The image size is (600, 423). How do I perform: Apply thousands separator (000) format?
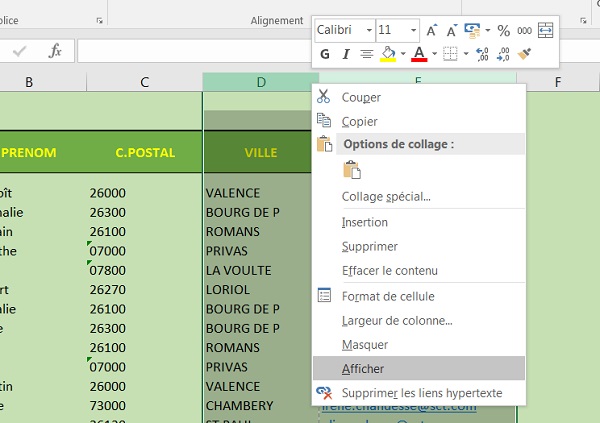pyautogui.click(x=524, y=31)
